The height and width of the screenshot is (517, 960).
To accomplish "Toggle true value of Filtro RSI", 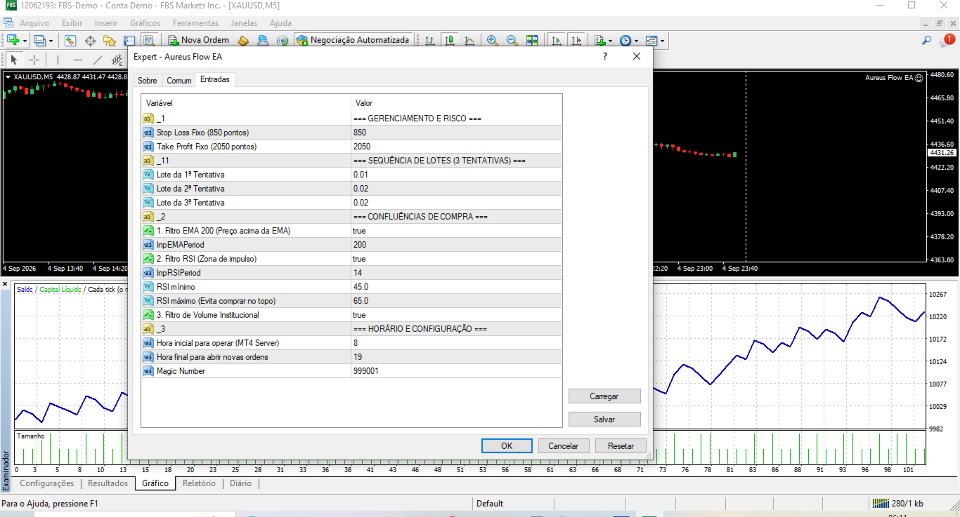I will [x=456, y=259].
